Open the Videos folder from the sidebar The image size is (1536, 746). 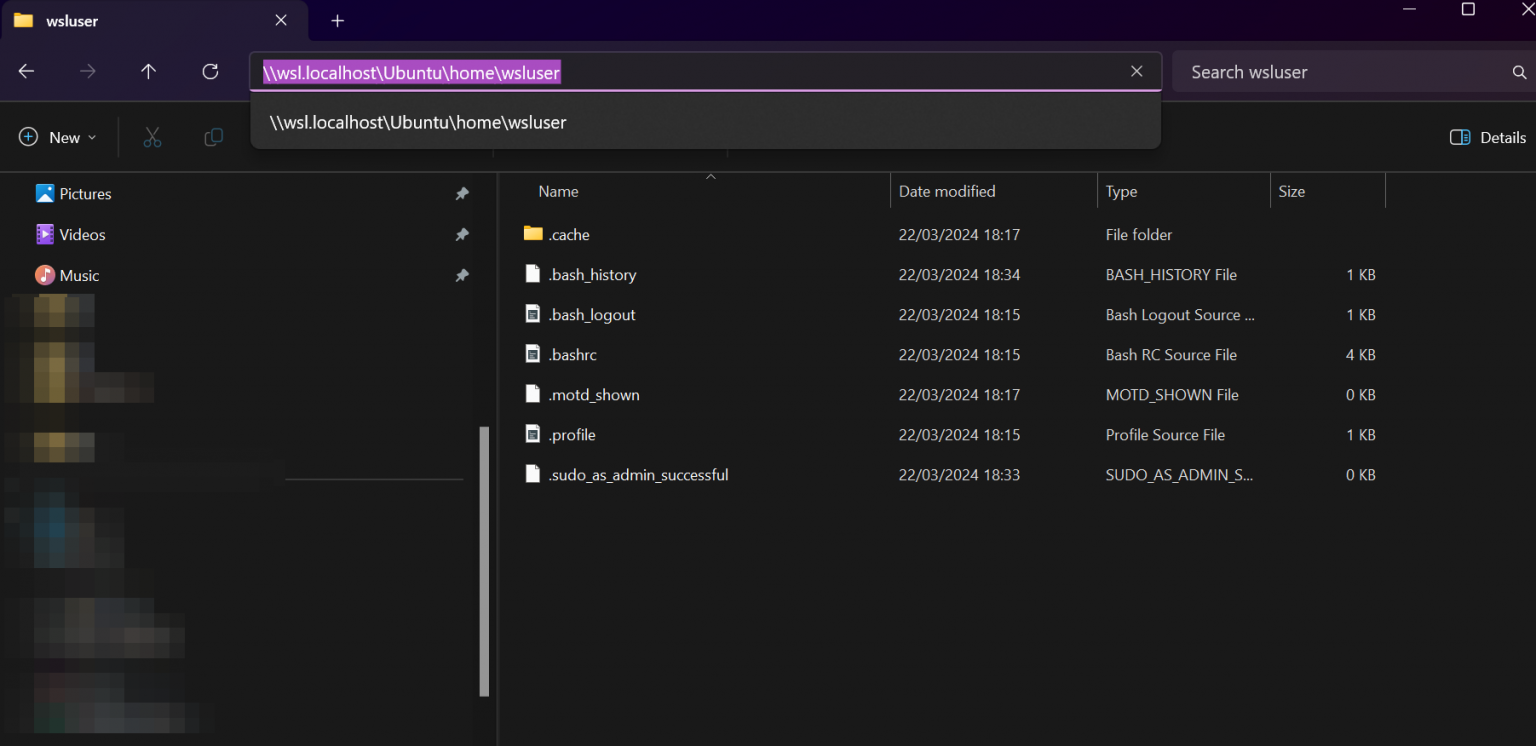(x=81, y=234)
